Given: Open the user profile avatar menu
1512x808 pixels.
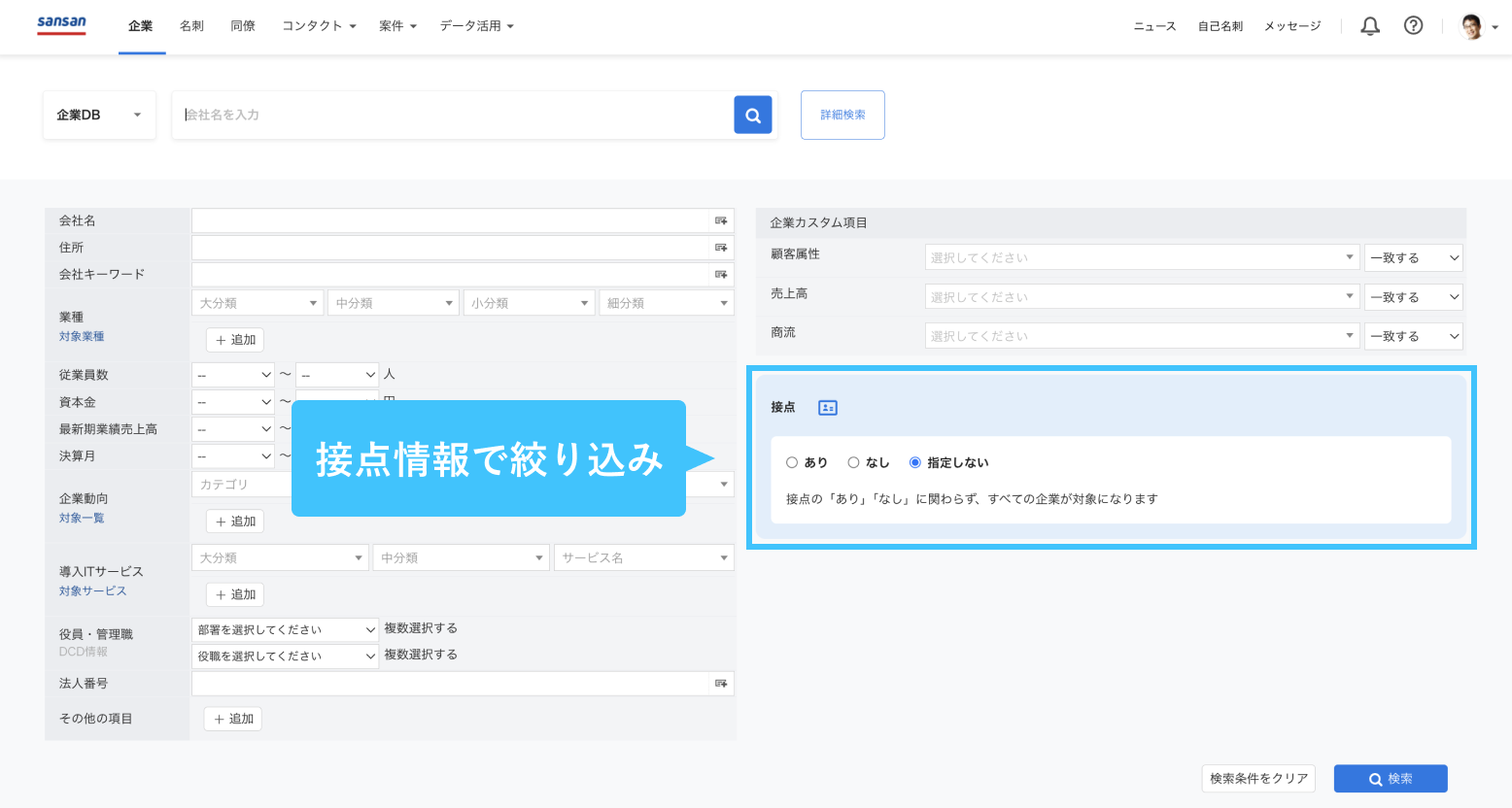Looking at the screenshot, I should point(1480,27).
